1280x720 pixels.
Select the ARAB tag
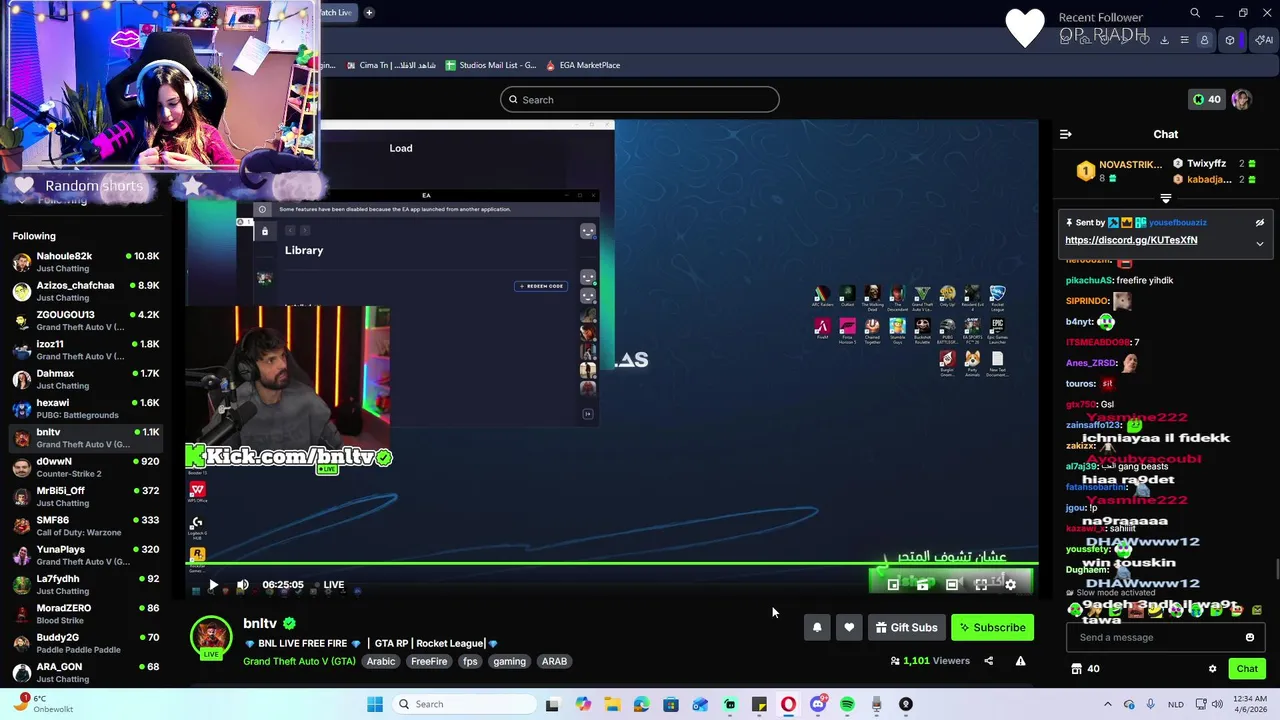click(x=554, y=661)
